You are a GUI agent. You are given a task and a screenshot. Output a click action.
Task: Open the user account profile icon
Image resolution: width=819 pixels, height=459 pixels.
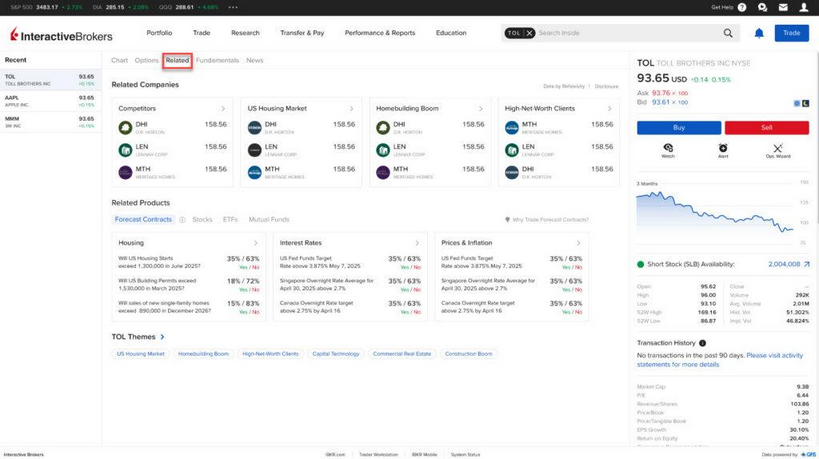(804, 7)
